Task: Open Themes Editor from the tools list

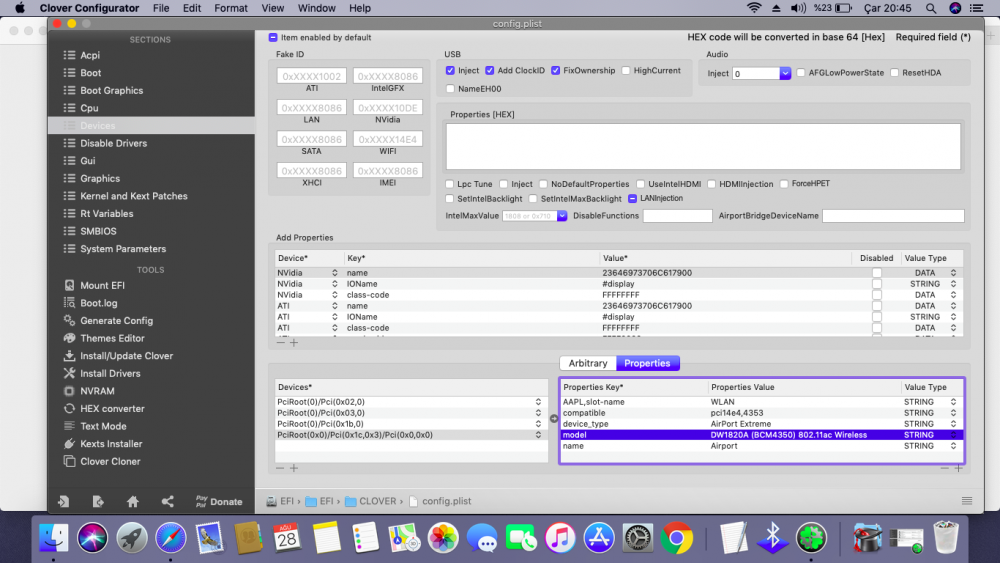Action: point(112,339)
